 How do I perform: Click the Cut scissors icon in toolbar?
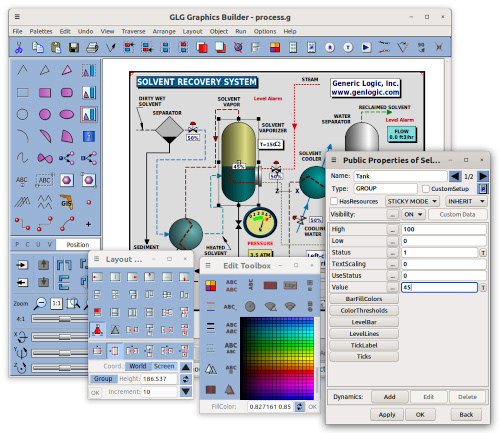coord(19,47)
